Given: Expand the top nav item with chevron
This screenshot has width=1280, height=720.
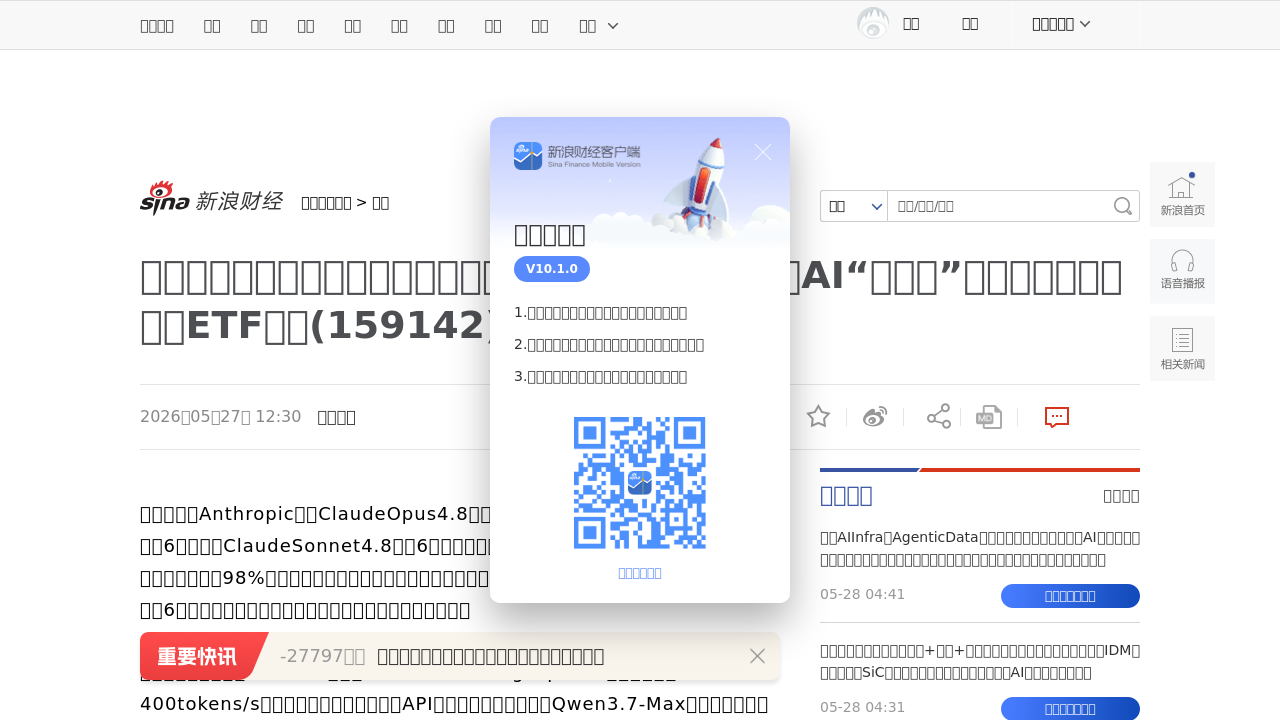Looking at the screenshot, I should point(599,26).
